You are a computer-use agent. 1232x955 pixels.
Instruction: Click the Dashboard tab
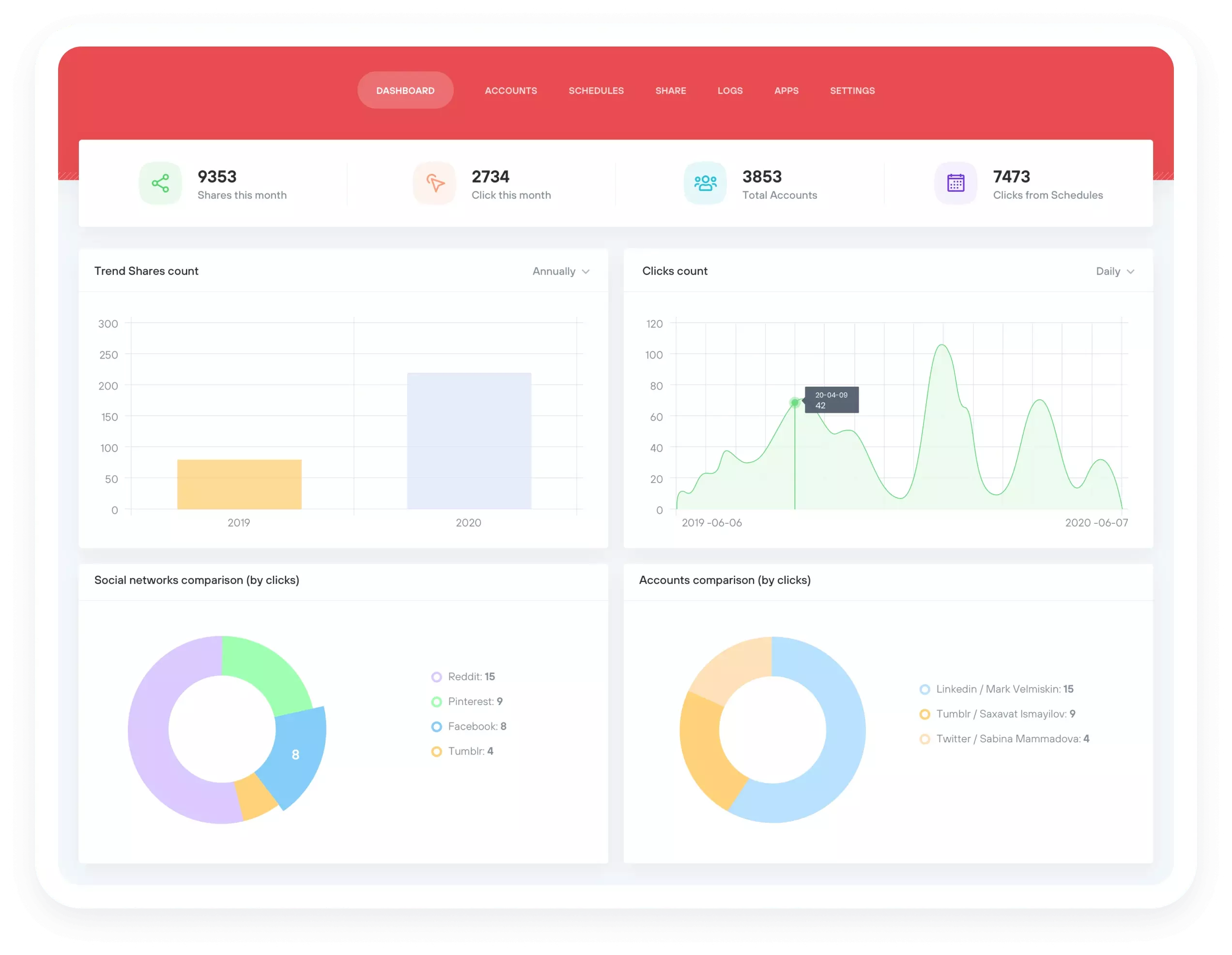coord(405,90)
